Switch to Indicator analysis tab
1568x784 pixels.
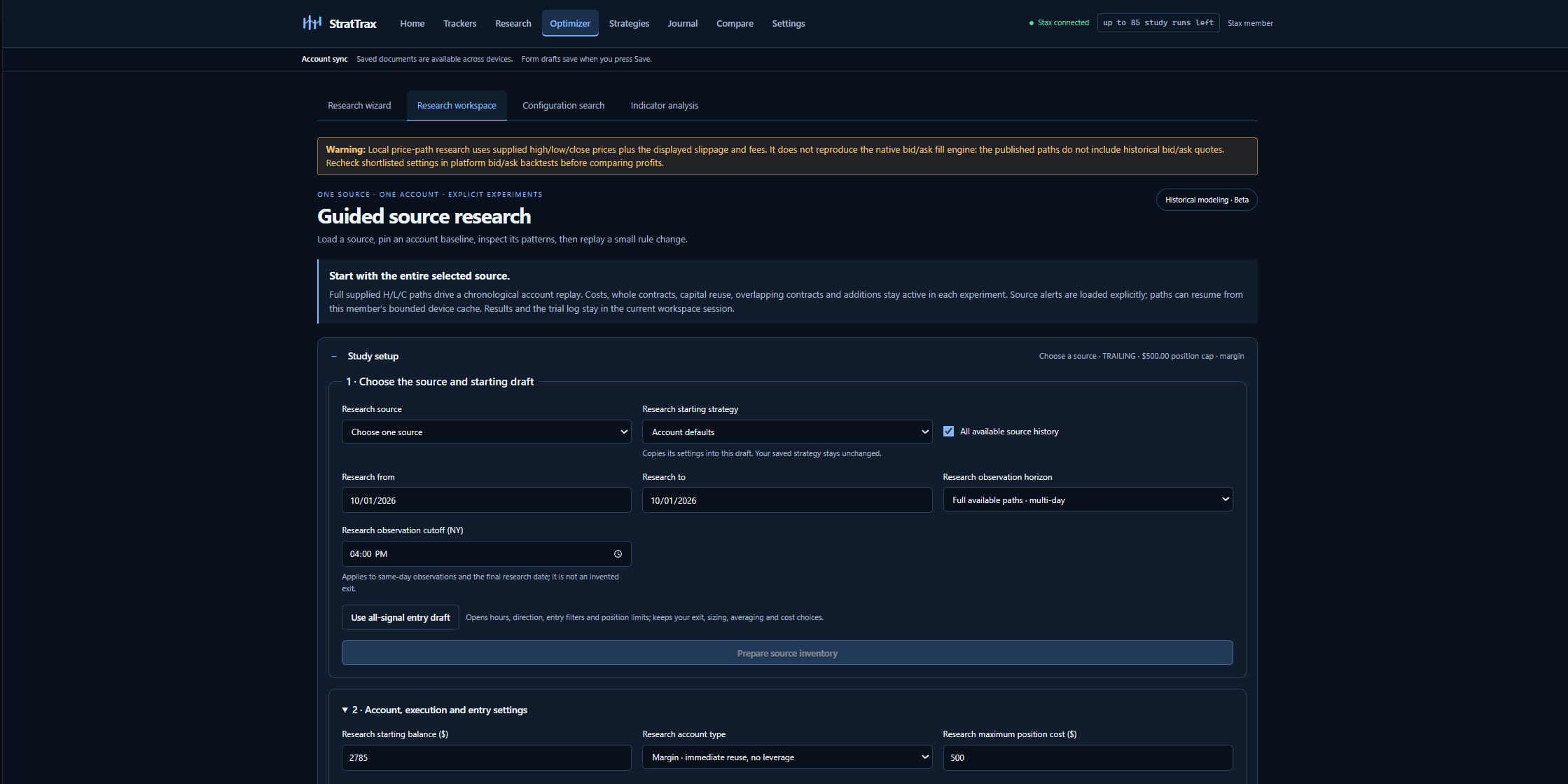(664, 105)
